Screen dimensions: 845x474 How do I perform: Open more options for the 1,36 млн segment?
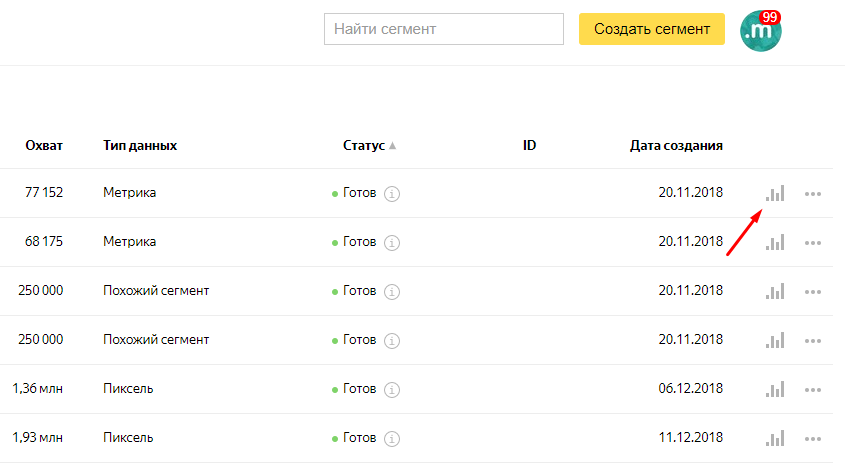(x=813, y=390)
